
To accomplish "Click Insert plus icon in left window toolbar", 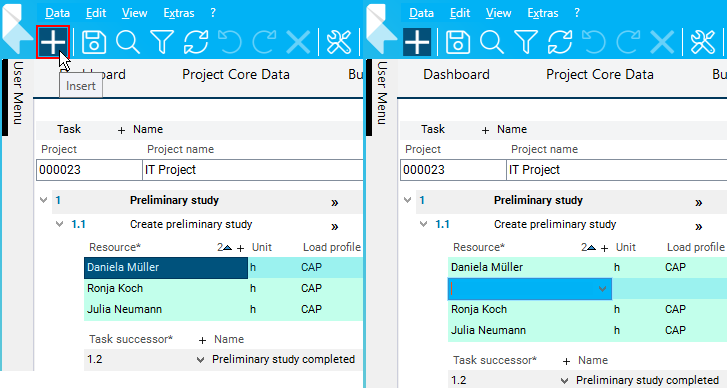I will [53, 42].
